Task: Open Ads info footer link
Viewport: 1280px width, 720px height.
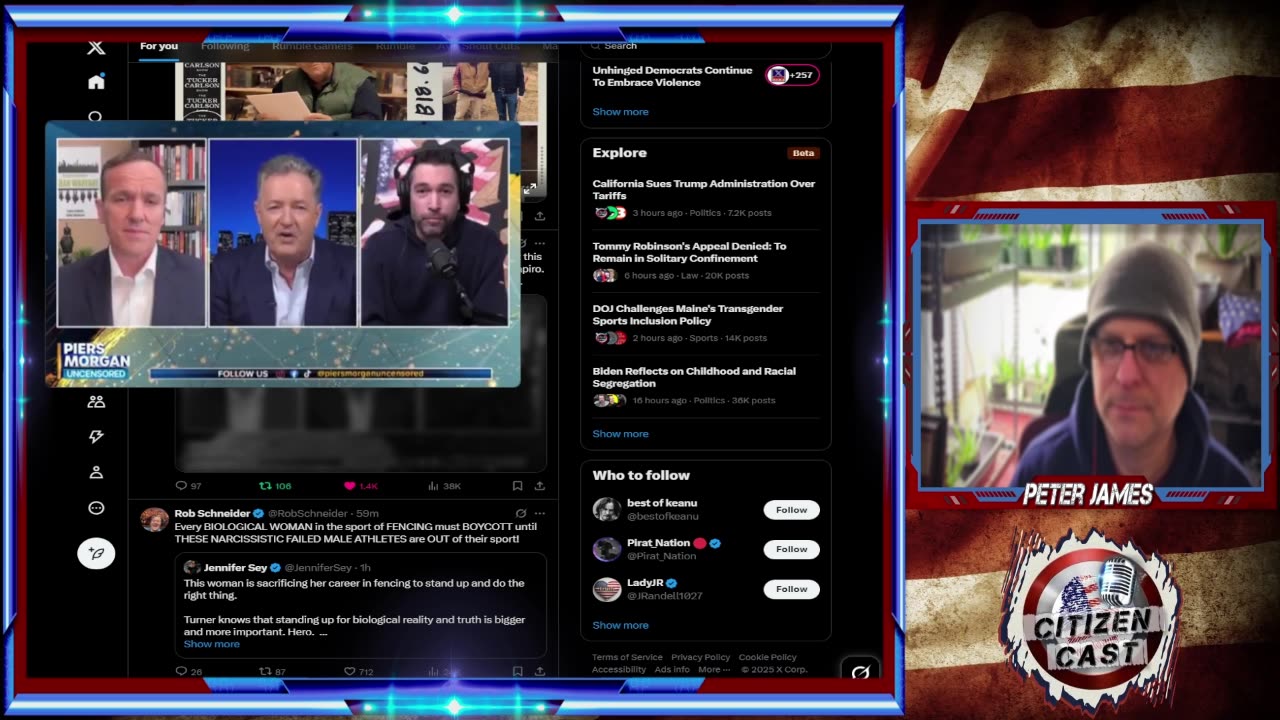Action: coord(672,669)
